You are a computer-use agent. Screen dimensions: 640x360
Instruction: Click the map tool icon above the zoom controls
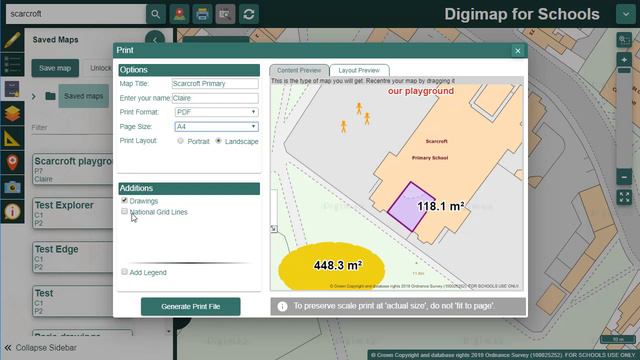(x=624, y=40)
